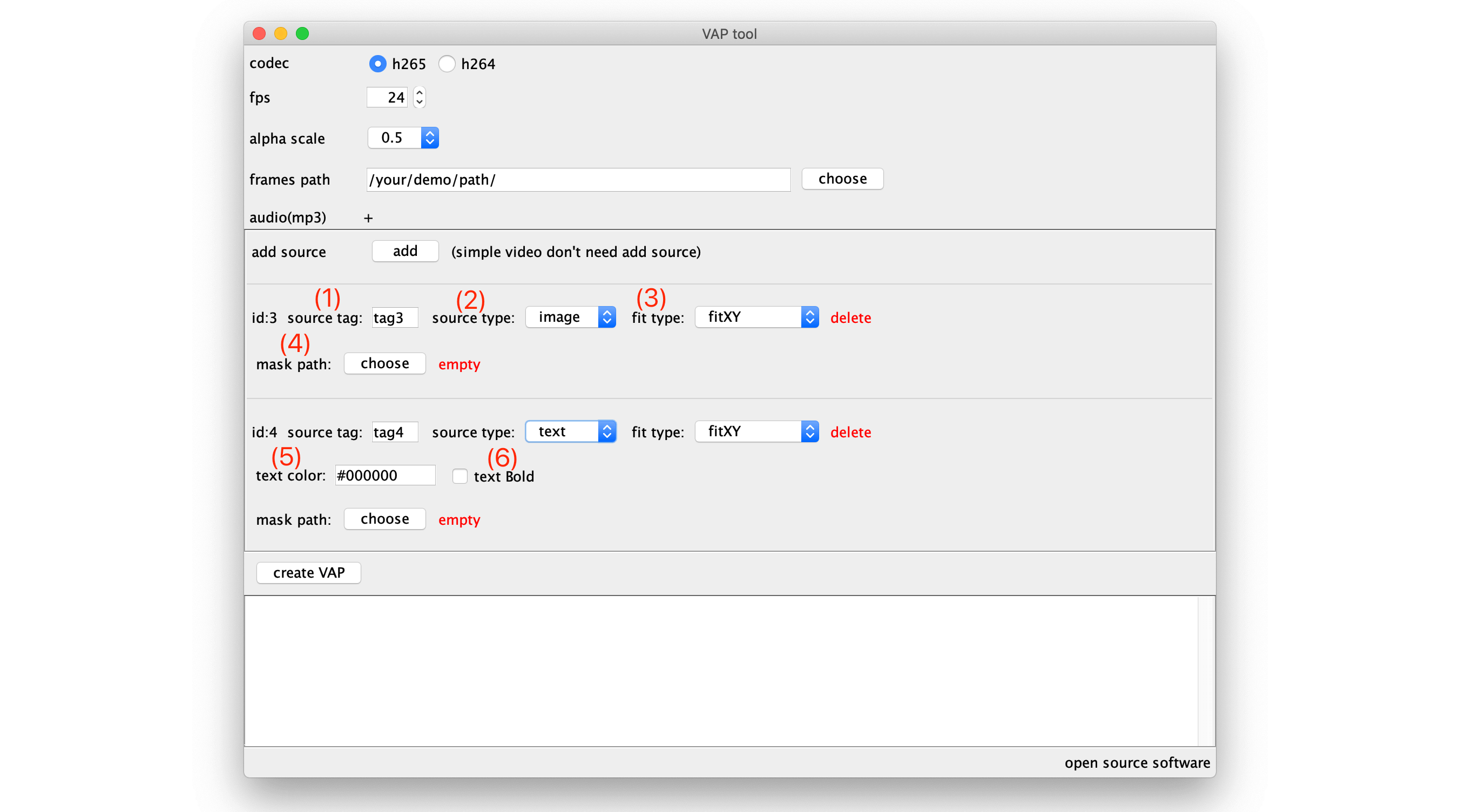Choose mask path for id:4 source

pyautogui.click(x=384, y=519)
